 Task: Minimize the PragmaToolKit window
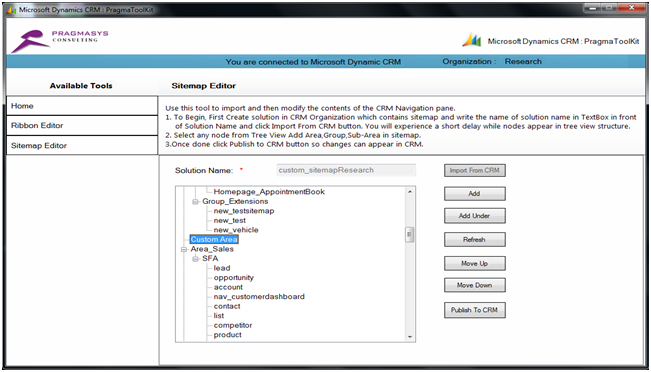[592, 8]
